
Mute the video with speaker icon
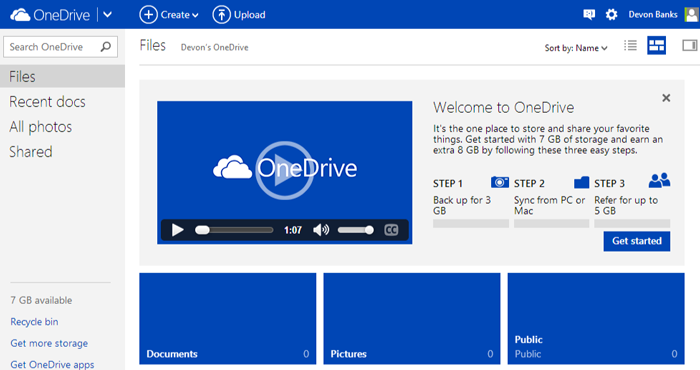[321, 230]
